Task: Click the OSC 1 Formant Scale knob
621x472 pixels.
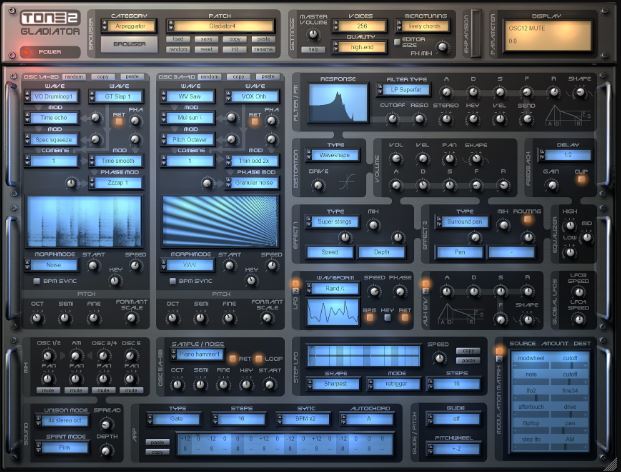Action: tap(131, 318)
